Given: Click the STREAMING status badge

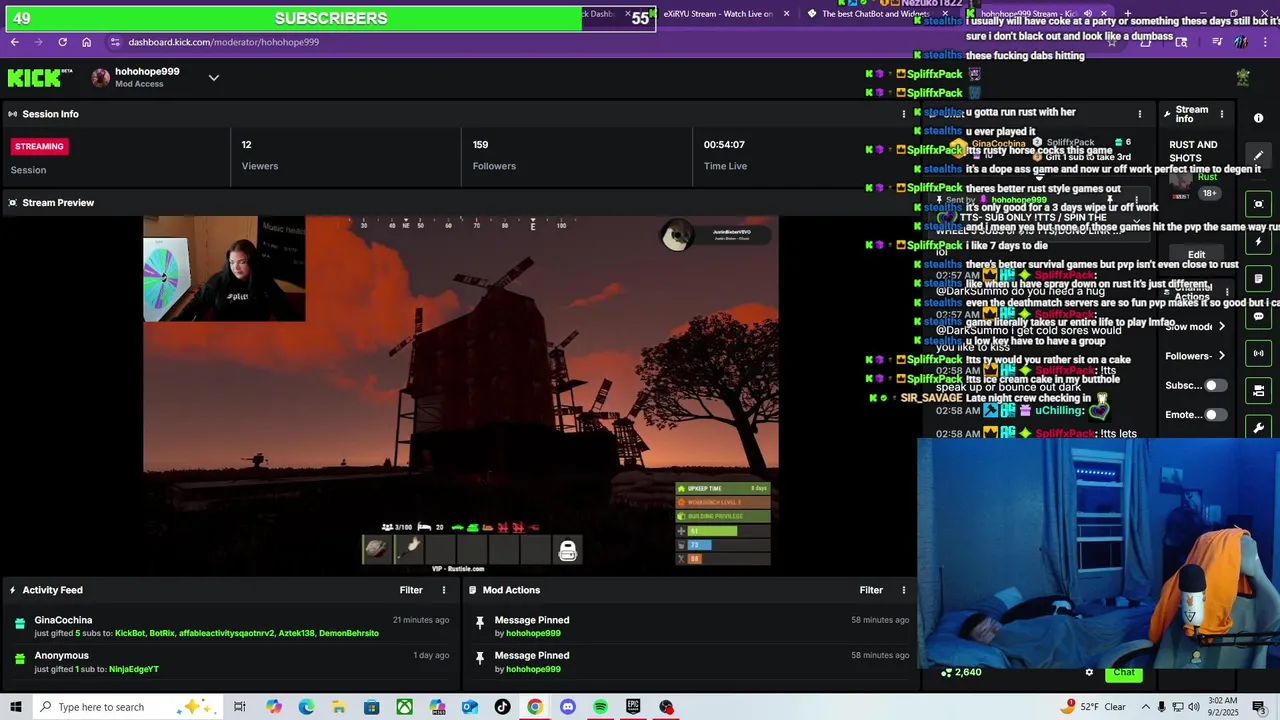Looking at the screenshot, I should pos(39,146).
